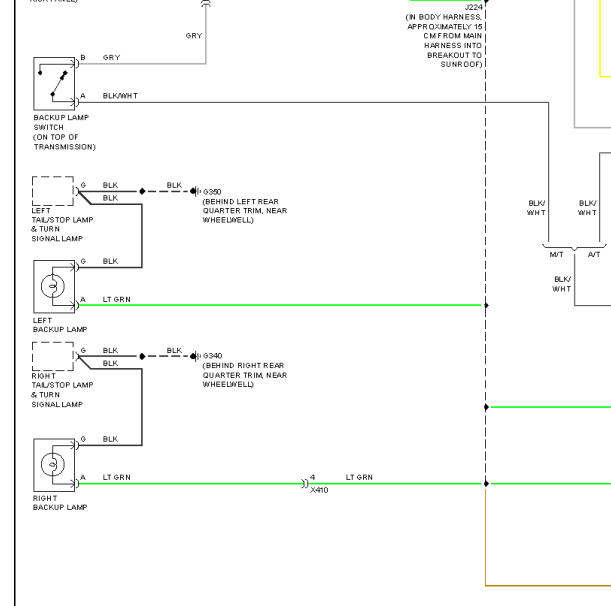Click 'BLK' label on dashed wire to G340
This screenshot has height=606, width=611.
pos(174,350)
